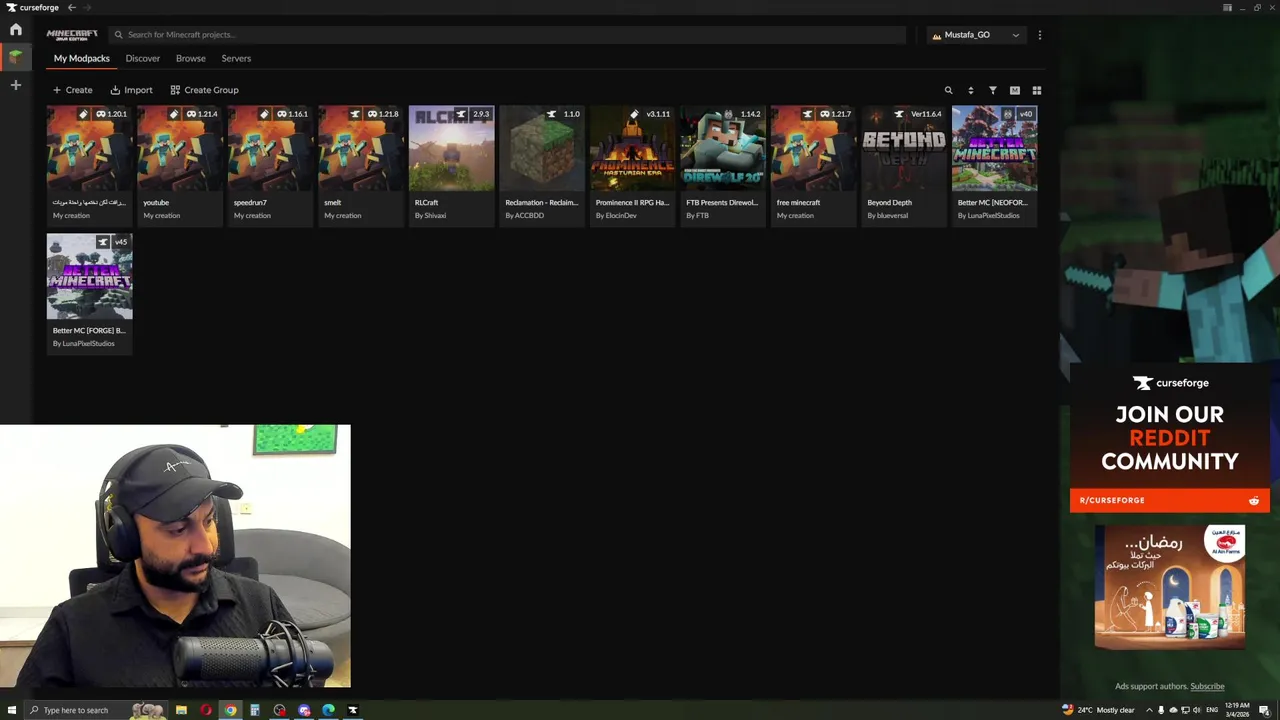Viewport: 1280px width, 720px height.
Task: Open the OneDrive cloud tray icon
Action: tap(1173, 710)
